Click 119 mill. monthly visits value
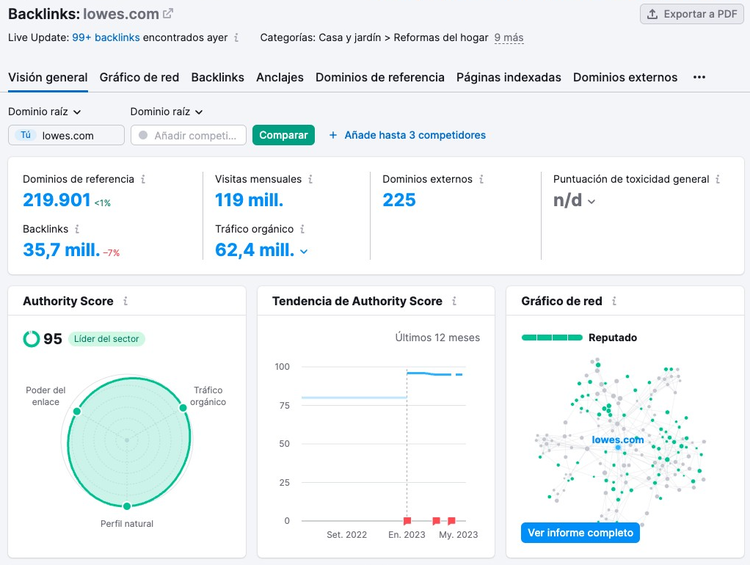This screenshot has height=565, width=750. [x=249, y=200]
